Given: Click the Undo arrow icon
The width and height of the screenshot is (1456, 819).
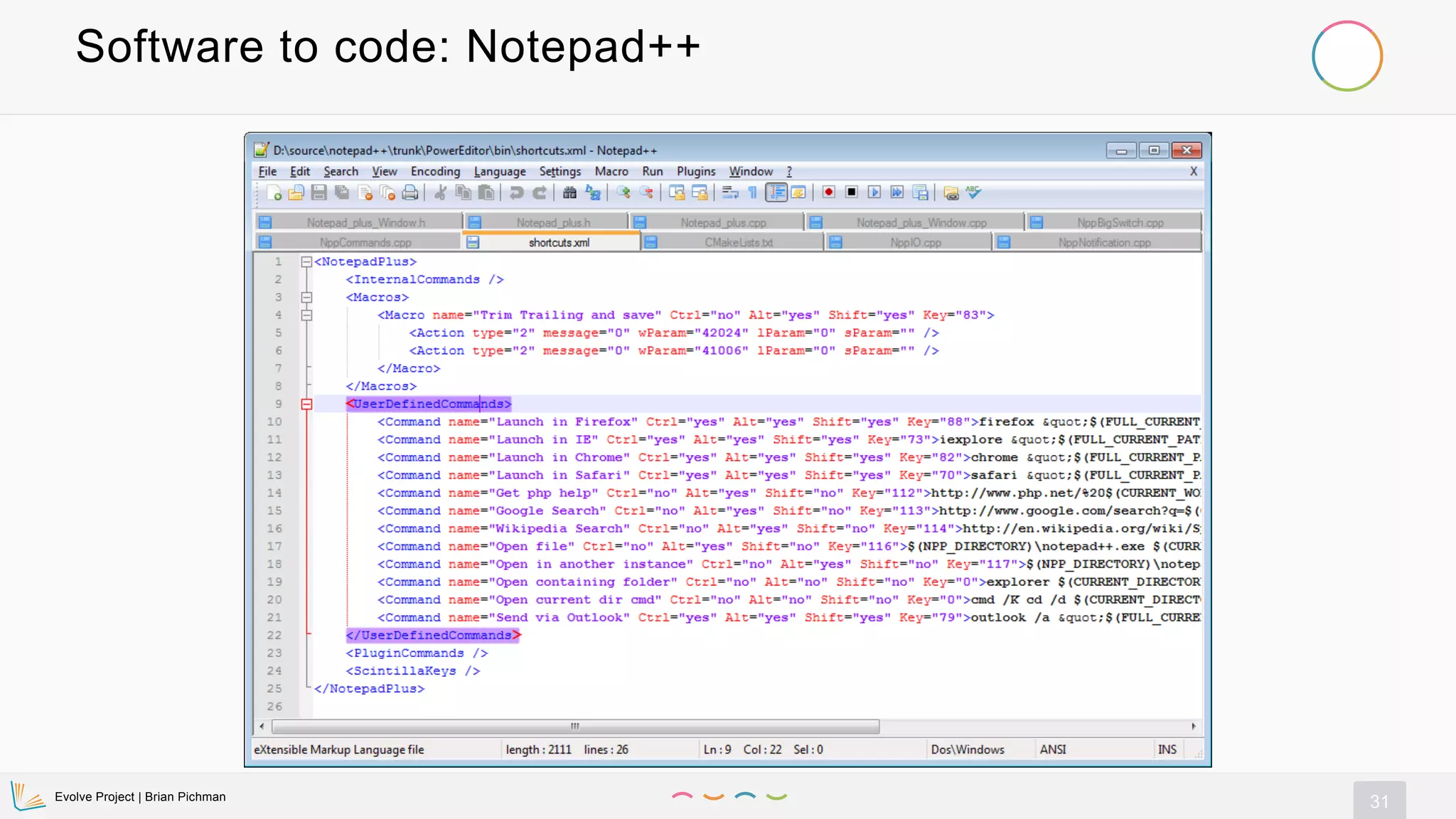Looking at the screenshot, I should pos(517,193).
